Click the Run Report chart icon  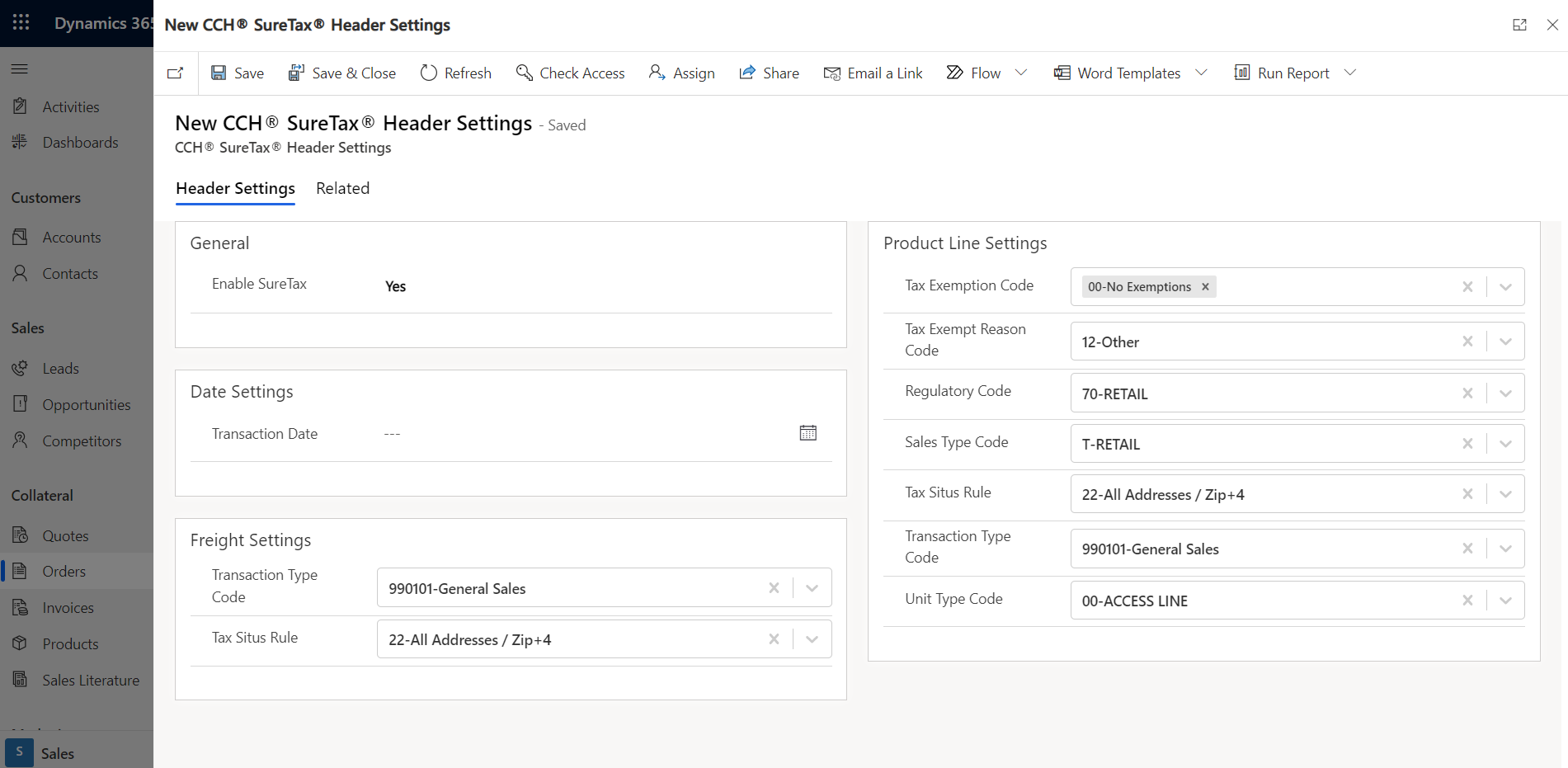point(1241,73)
